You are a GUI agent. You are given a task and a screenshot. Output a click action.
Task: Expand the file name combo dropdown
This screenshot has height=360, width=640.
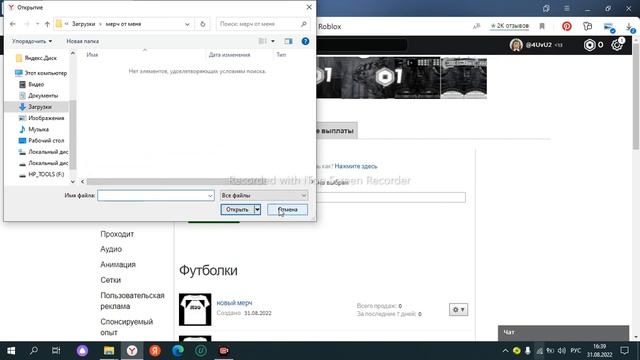pos(210,196)
